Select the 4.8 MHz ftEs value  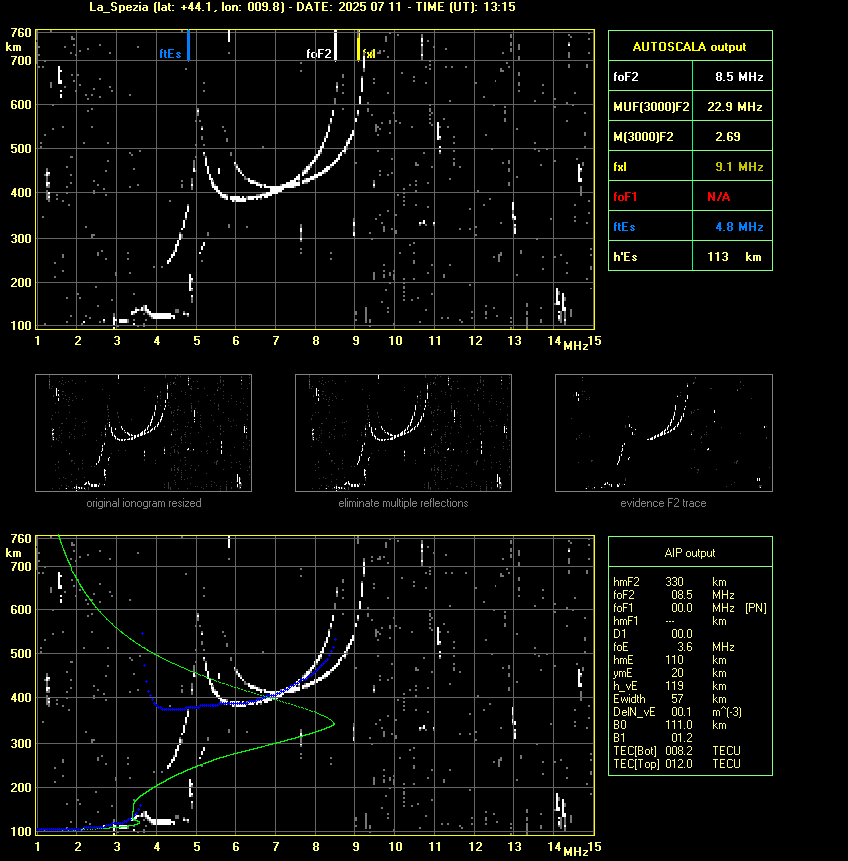click(739, 227)
